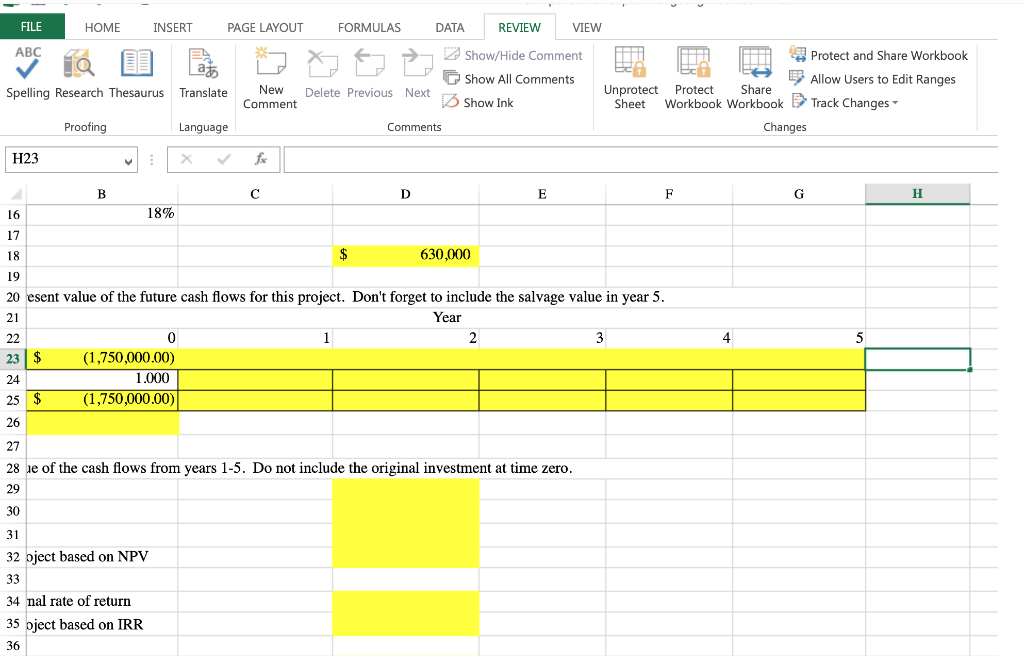Image resolution: width=1024 pixels, height=664 pixels.
Task: Click the year 3 header cell
Action: (542, 338)
